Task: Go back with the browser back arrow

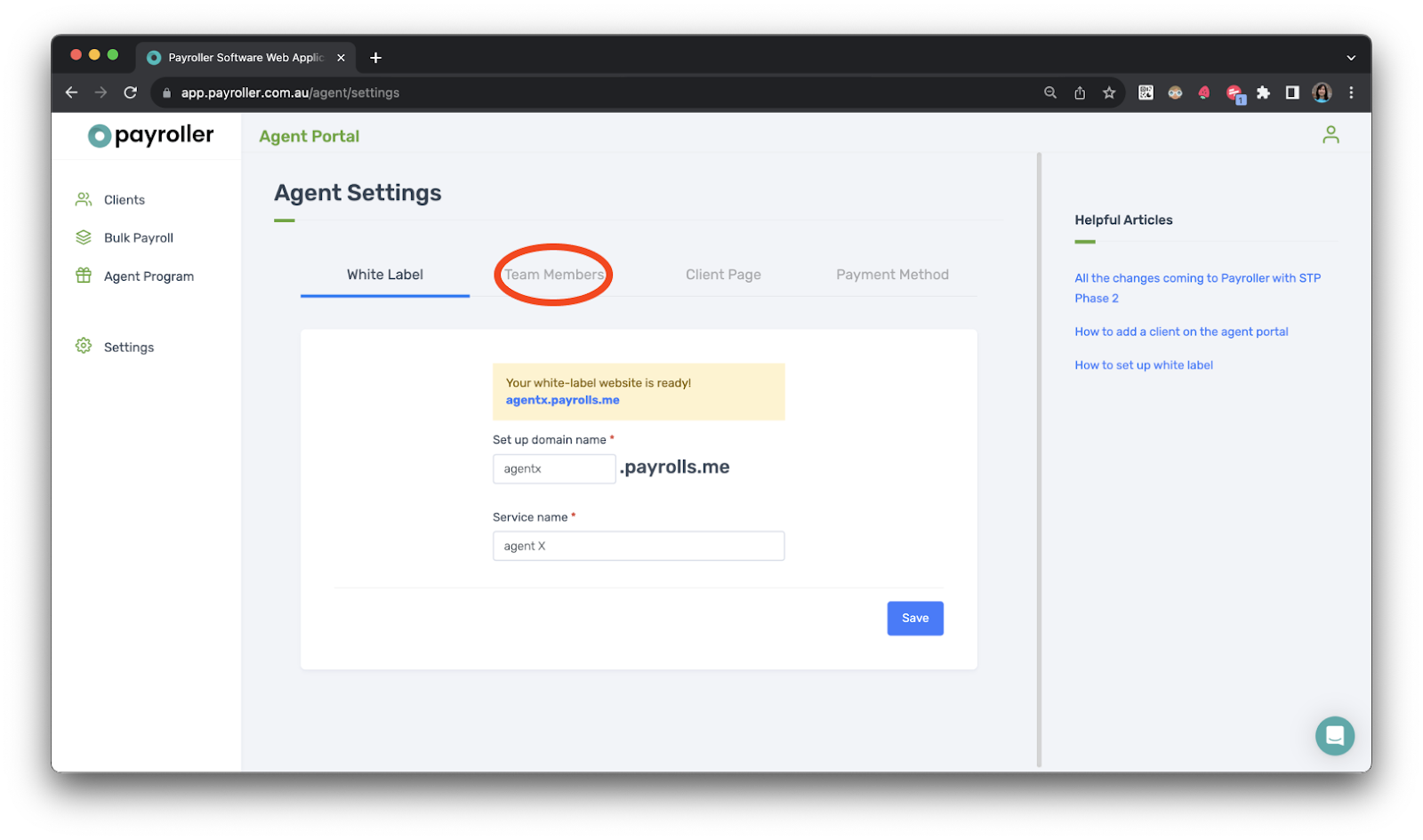Action: coord(72,92)
